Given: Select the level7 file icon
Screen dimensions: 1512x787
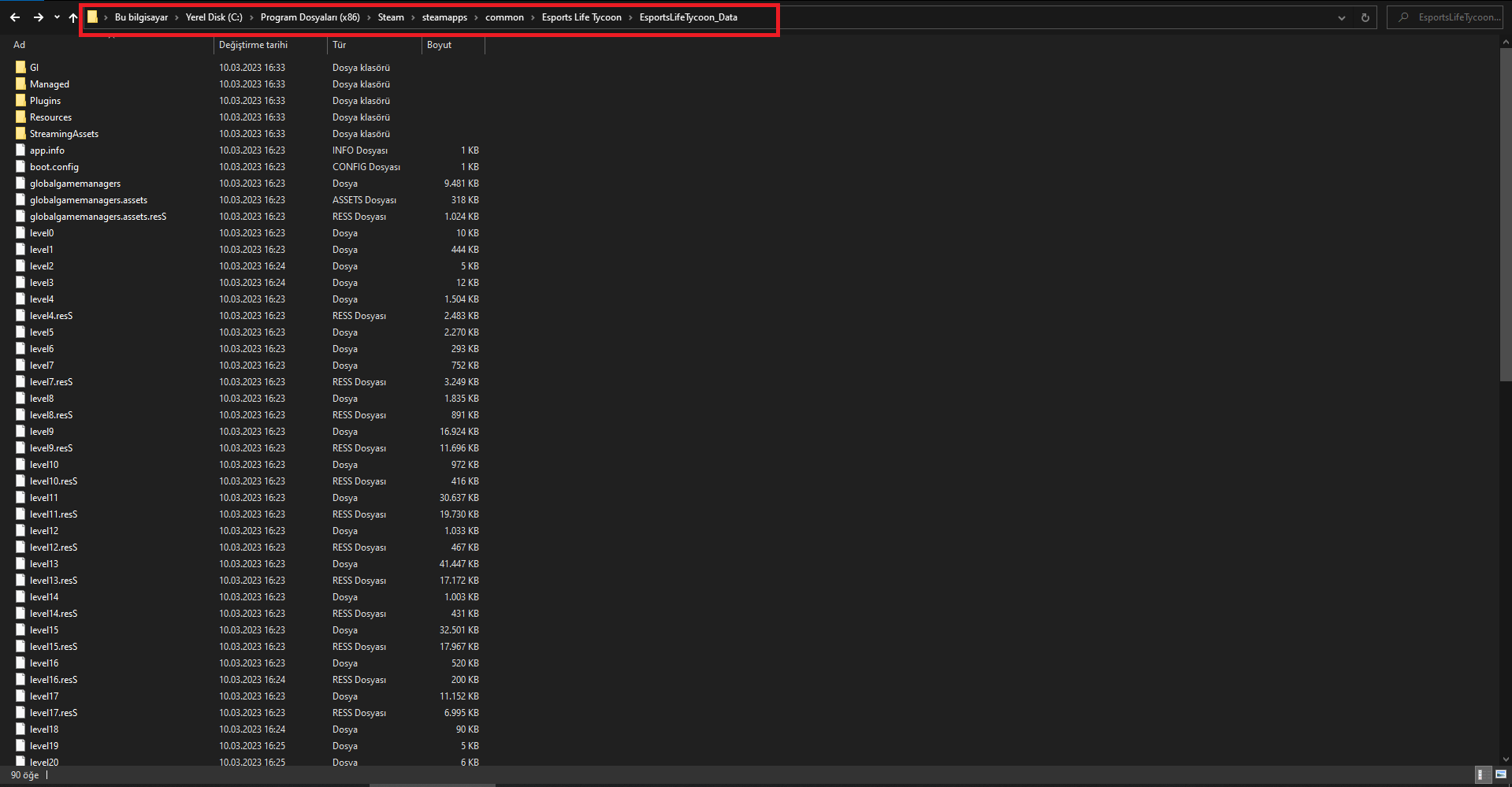Looking at the screenshot, I should (20, 365).
